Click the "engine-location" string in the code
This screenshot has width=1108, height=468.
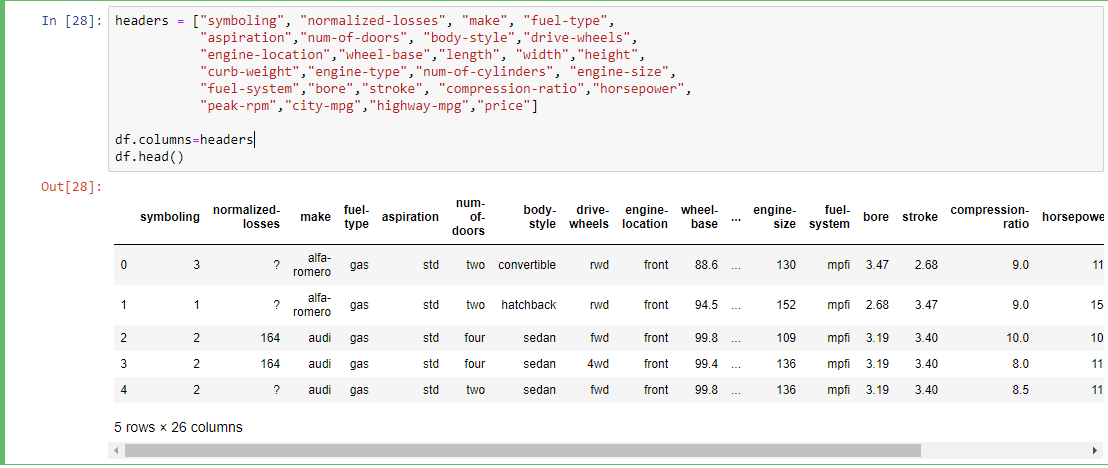coord(266,54)
